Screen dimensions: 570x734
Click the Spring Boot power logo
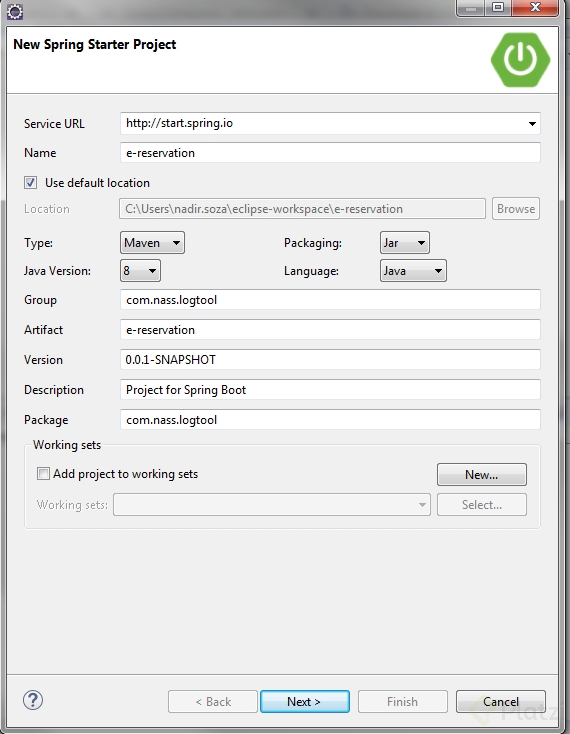pyautogui.click(x=520, y=59)
